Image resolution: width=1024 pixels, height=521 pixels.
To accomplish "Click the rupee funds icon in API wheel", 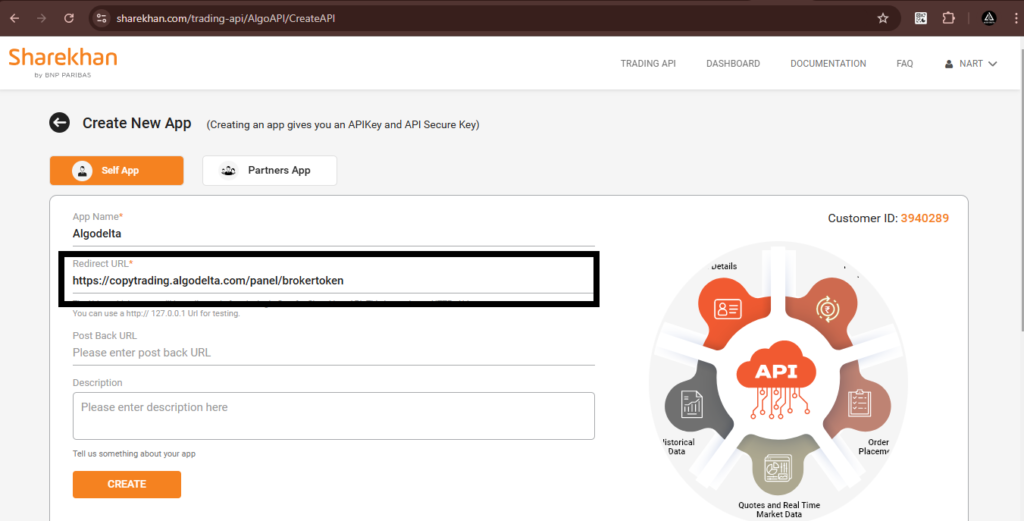I will coord(826,308).
